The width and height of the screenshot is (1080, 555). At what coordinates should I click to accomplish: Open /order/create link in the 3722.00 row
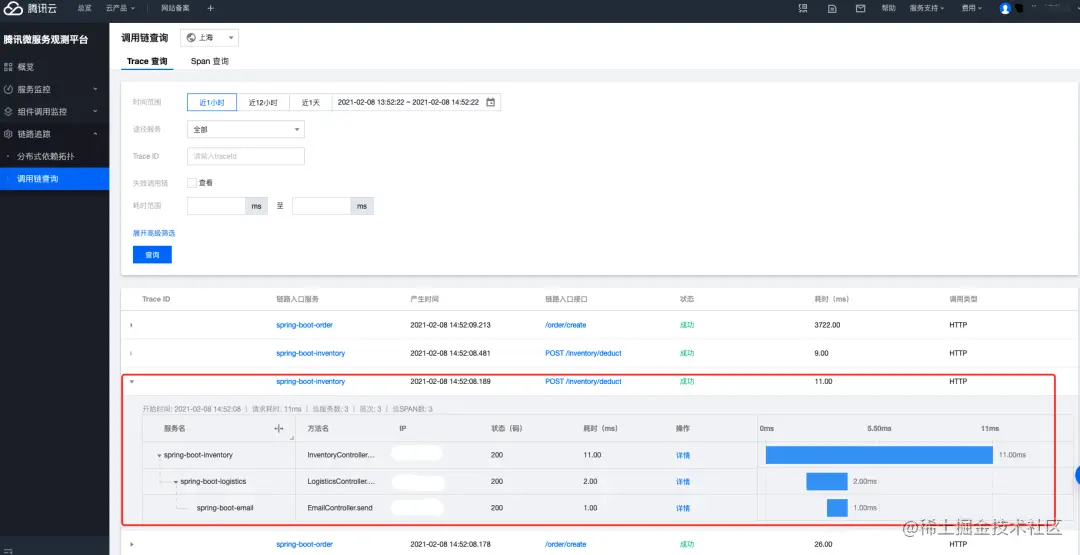tap(565, 325)
